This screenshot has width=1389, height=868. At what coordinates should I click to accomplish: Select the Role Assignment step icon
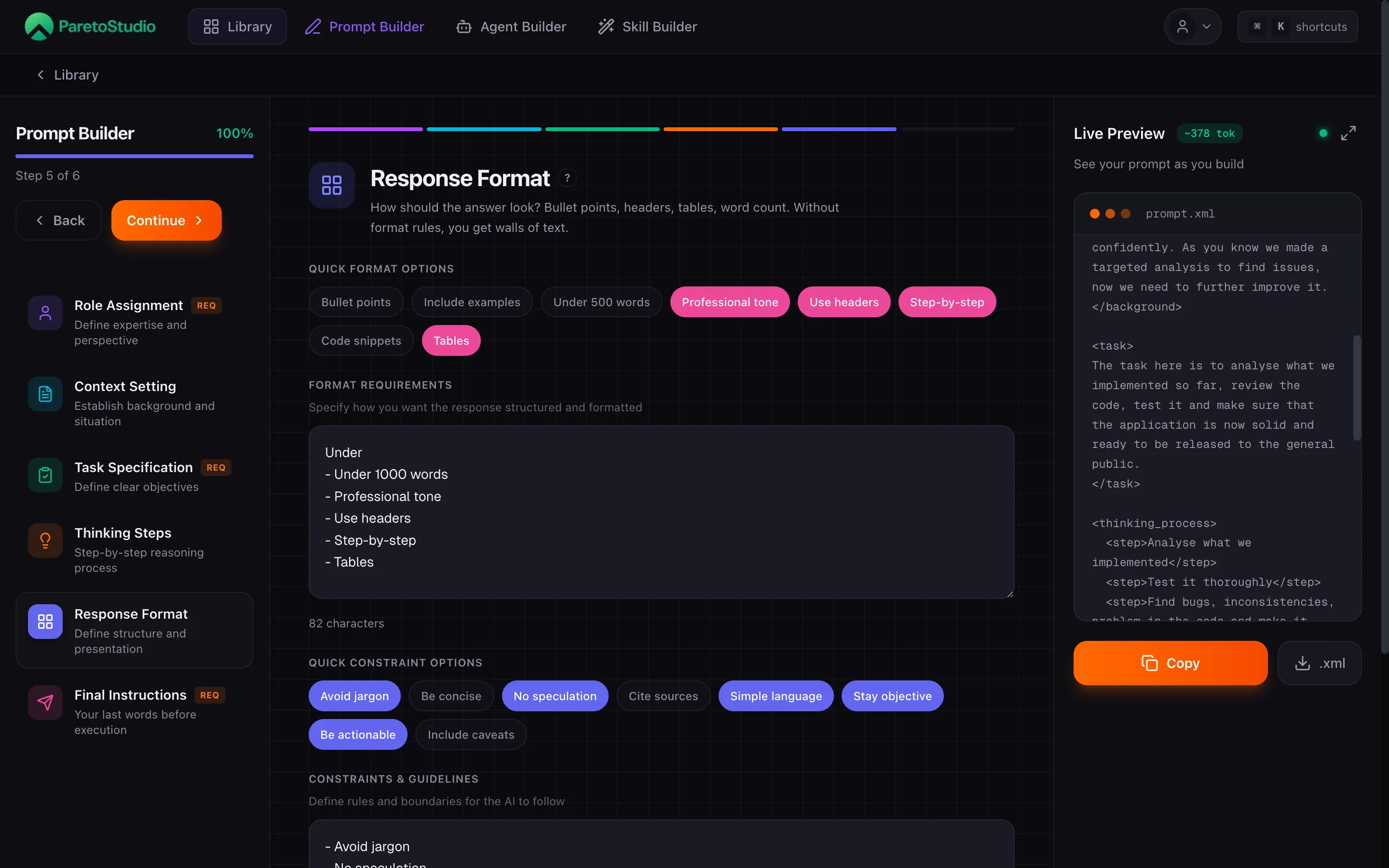(x=45, y=313)
